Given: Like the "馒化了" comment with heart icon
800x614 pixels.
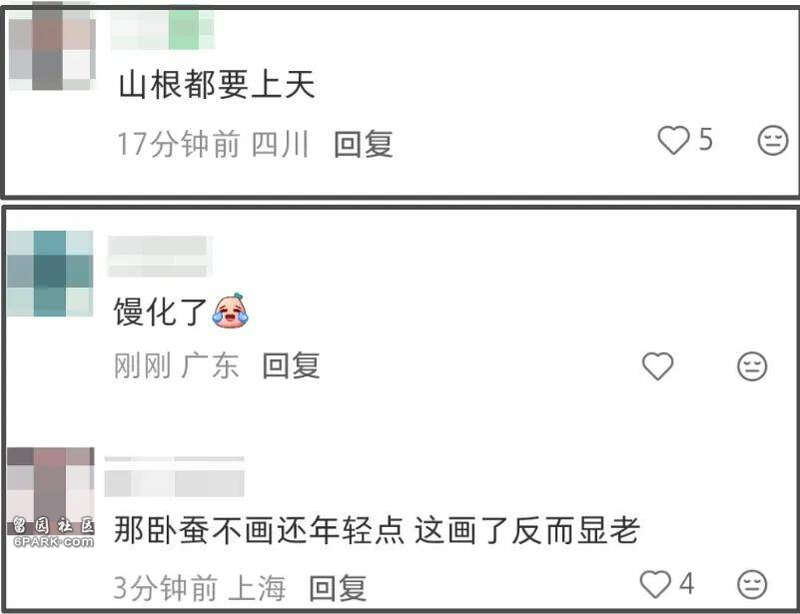Looking at the screenshot, I should (657, 366).
